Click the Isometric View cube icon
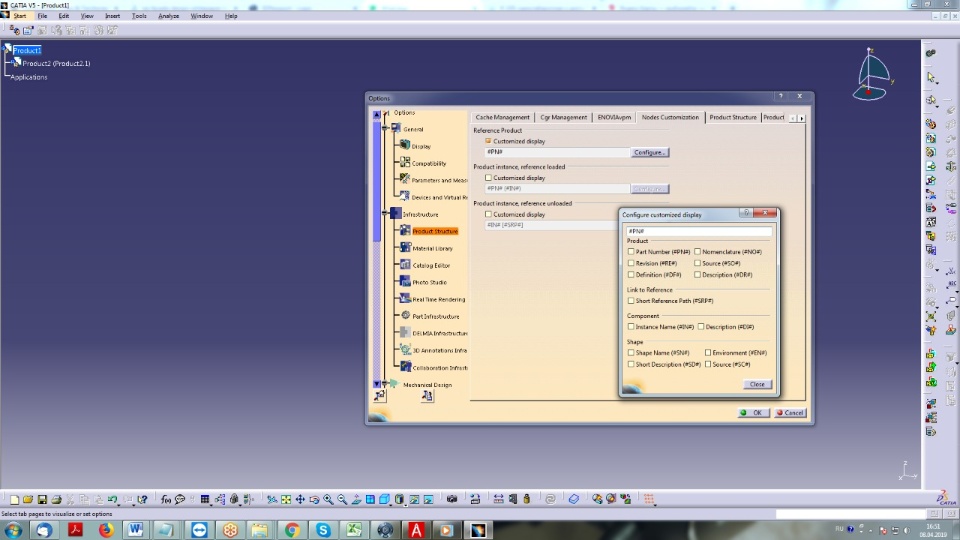The height and width of the screenshot is (540, 960). pos(384,500)
